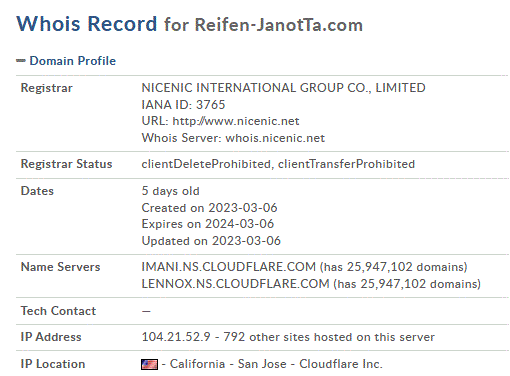Click the 'Whois Record' heading text
This screenshot has width=510, height=376.
pos(87,24)
